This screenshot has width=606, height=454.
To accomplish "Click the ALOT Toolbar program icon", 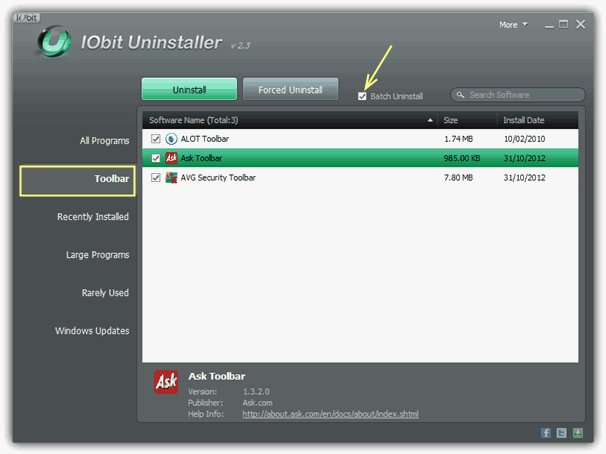I will 171,139.
